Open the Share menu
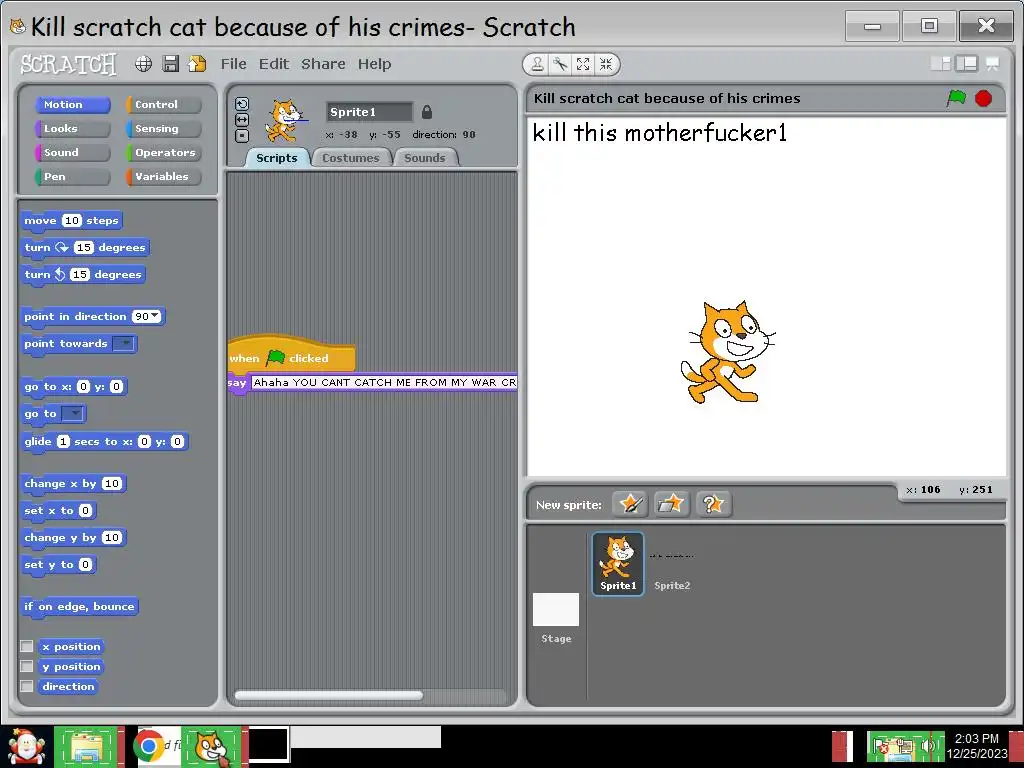1024x768 pixels. [x=323, y=64]
